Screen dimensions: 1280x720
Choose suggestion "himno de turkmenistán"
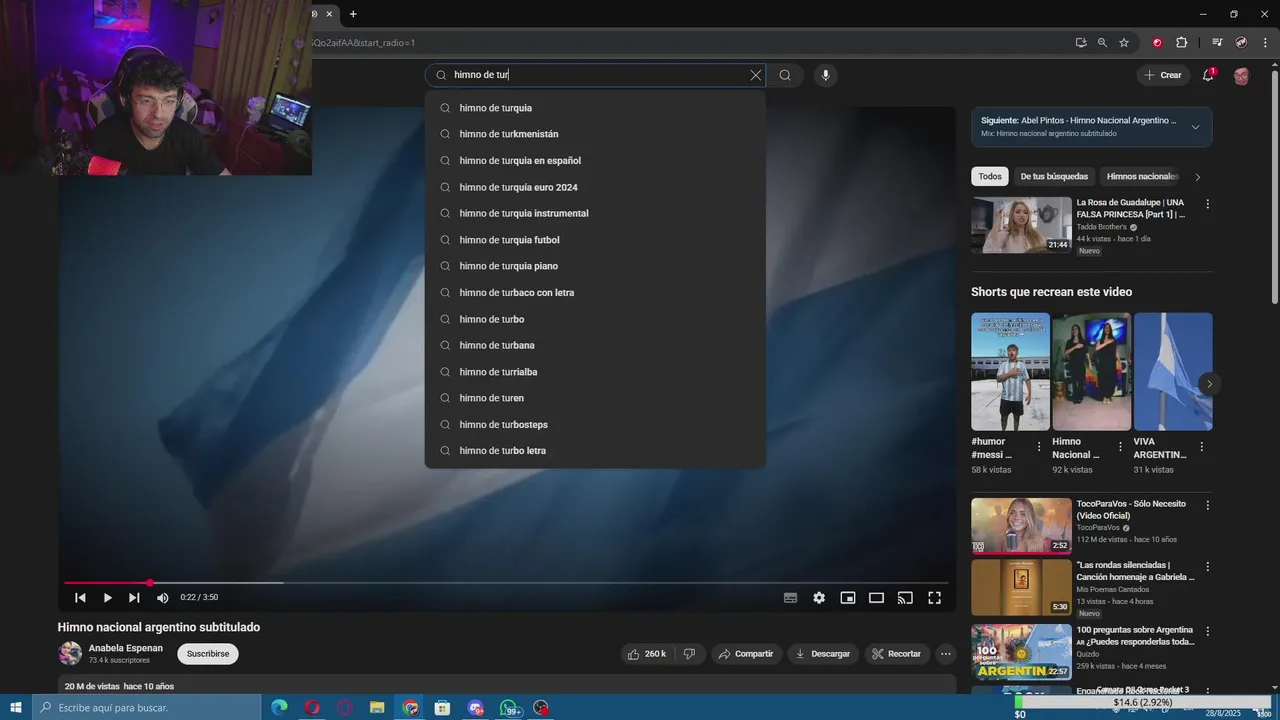(x=595, y=134)
